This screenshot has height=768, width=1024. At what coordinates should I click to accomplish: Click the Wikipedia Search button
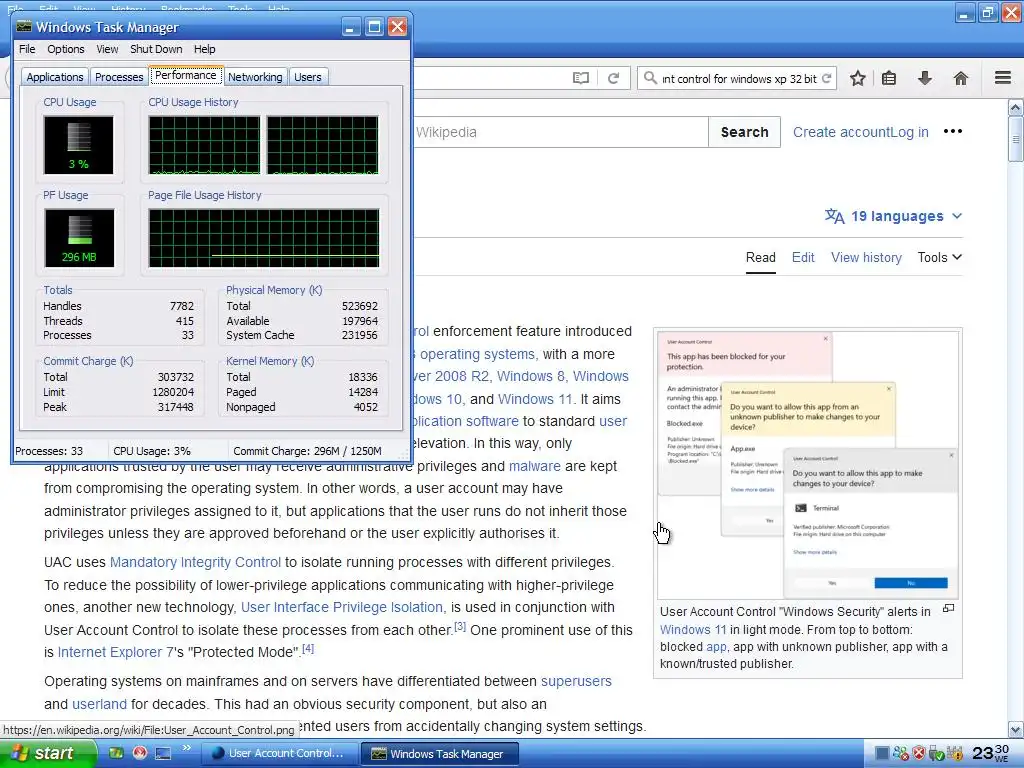pyautogui.click(x=744, y=132)
